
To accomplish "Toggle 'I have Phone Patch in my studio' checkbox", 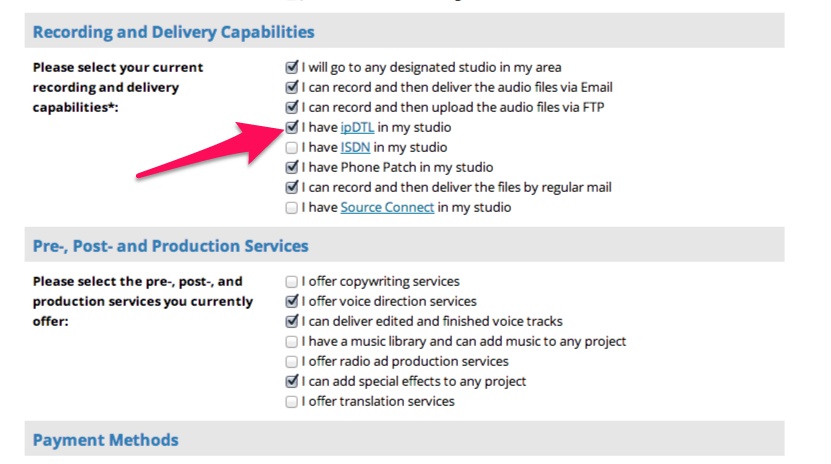I will click(291, 168).
